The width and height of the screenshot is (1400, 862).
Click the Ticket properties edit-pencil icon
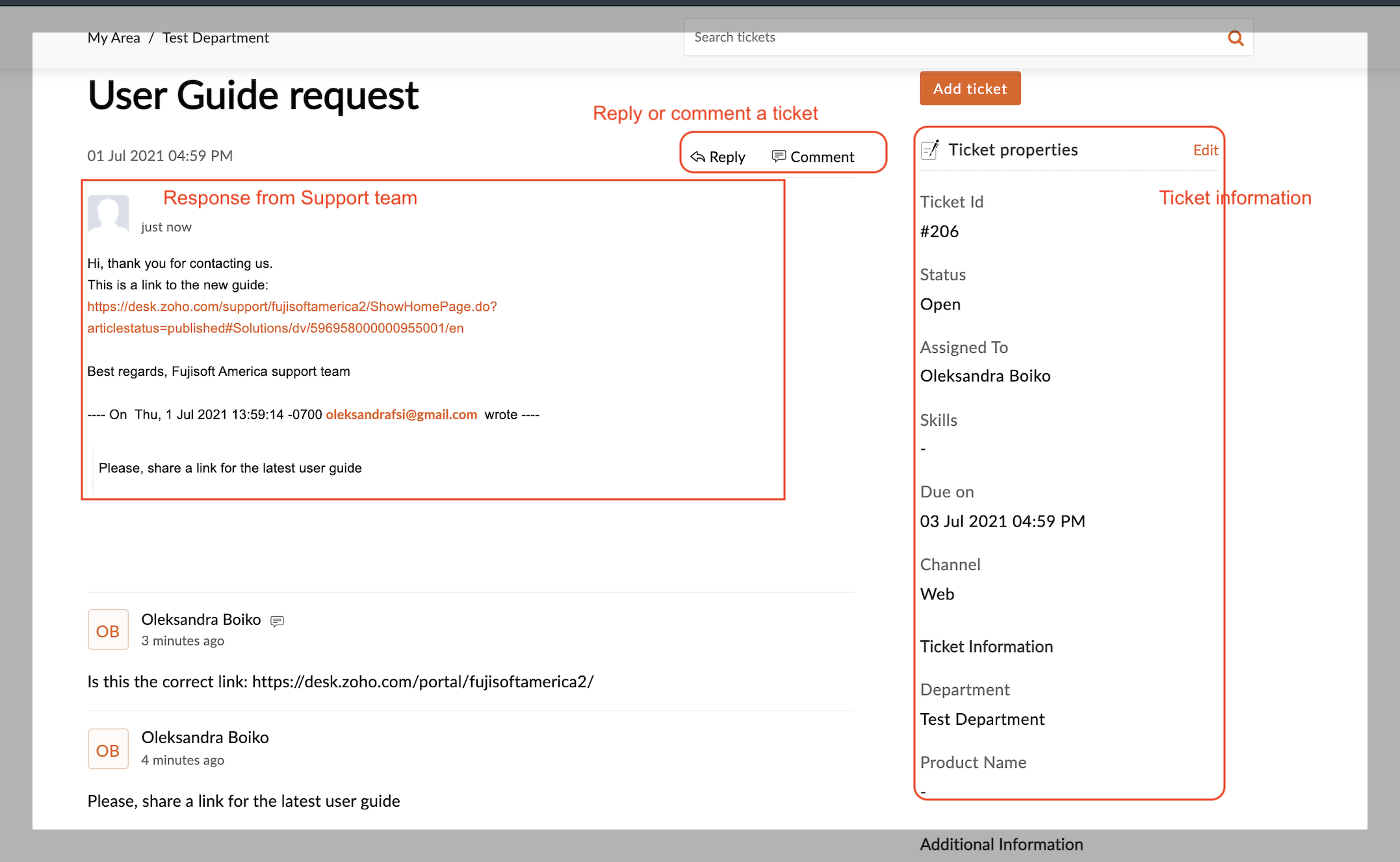930,150
